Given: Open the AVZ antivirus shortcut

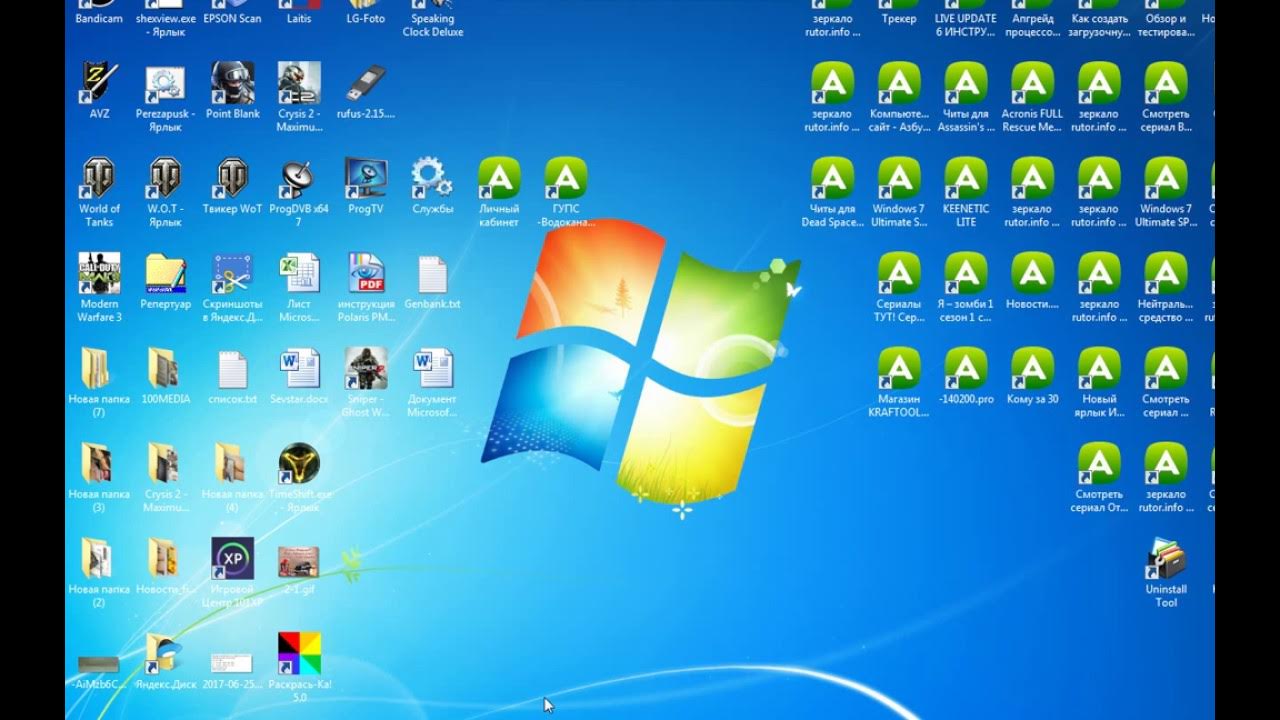Looking at the screenshot, I should pyautogui.click(x=99, y=83).
